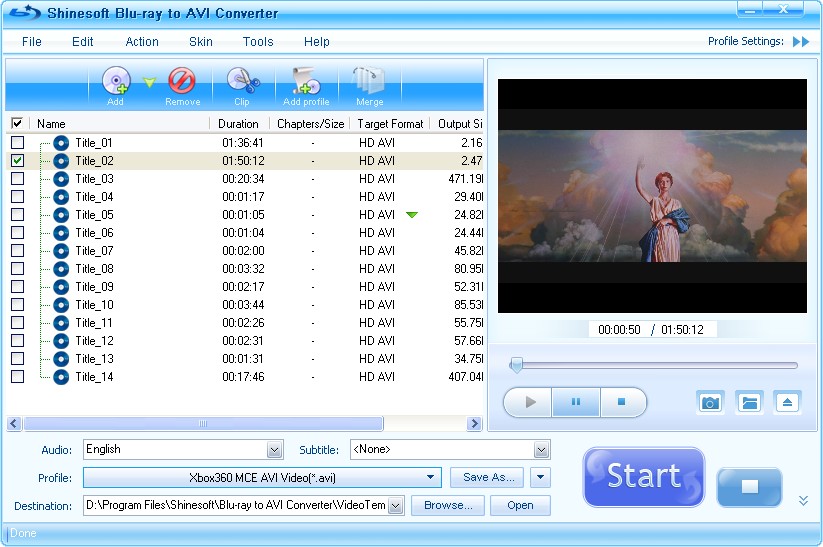Viewport: 823px width, 547px height.
Task: Toggle the select-all checkbox in header
Action: point(17,124)
